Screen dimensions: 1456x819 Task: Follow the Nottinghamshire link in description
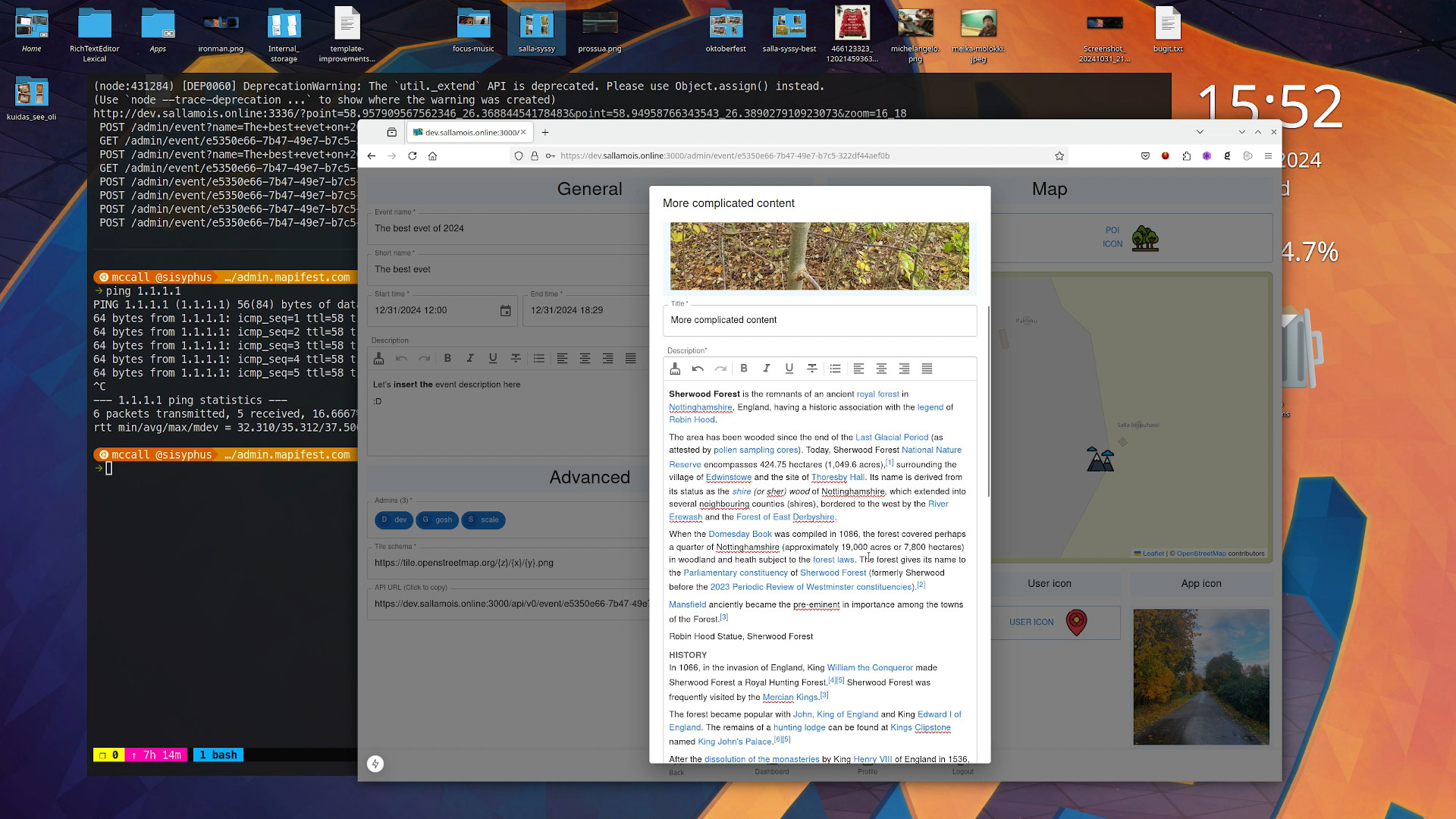tap(700, 407)
